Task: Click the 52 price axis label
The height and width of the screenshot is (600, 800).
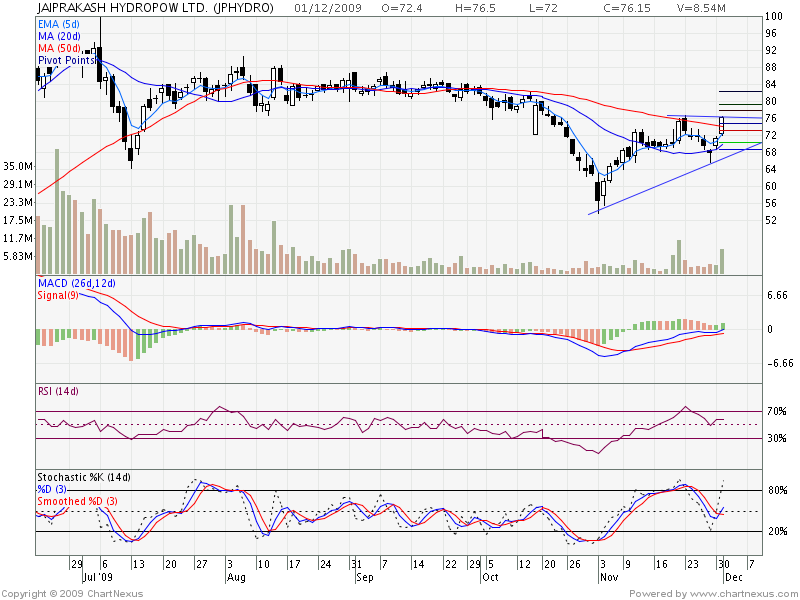Action: tap(771, 220)
